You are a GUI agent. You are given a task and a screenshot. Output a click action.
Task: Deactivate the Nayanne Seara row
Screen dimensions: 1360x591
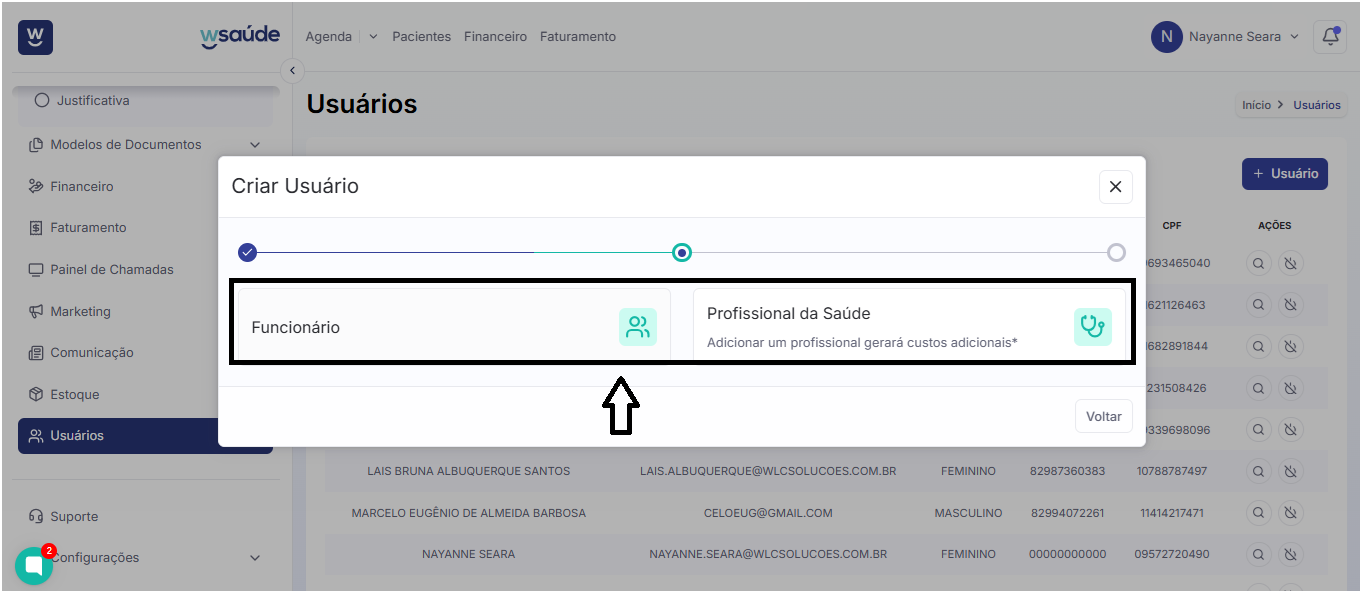click(x=1291, y=554)
